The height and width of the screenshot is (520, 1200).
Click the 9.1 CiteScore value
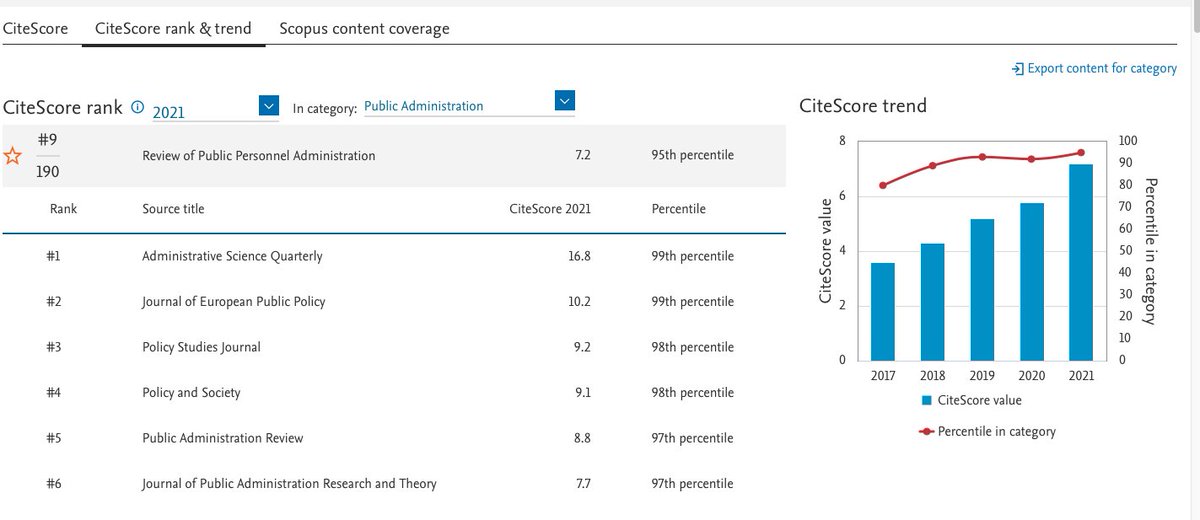[x=582, y=393]
